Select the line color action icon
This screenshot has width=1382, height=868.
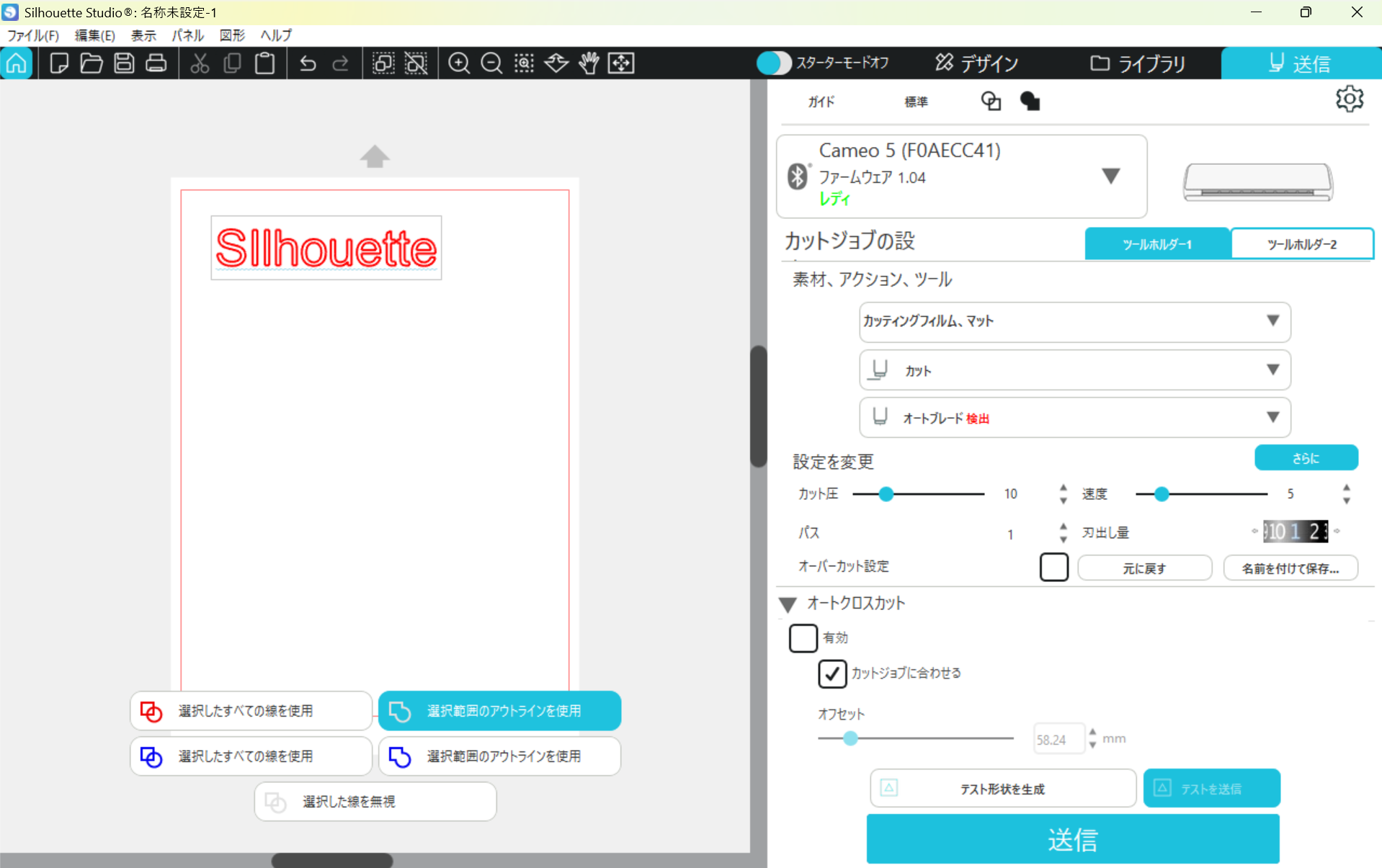click(991, 102)
